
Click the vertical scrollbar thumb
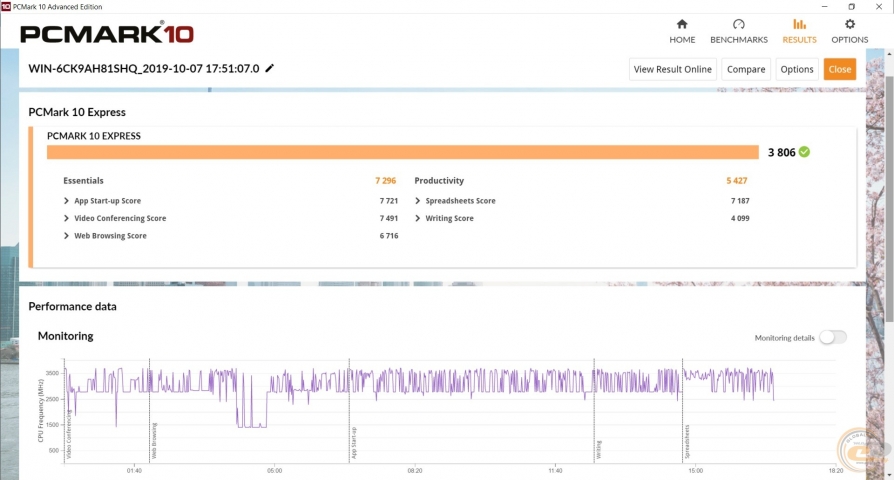click(889, 197)
